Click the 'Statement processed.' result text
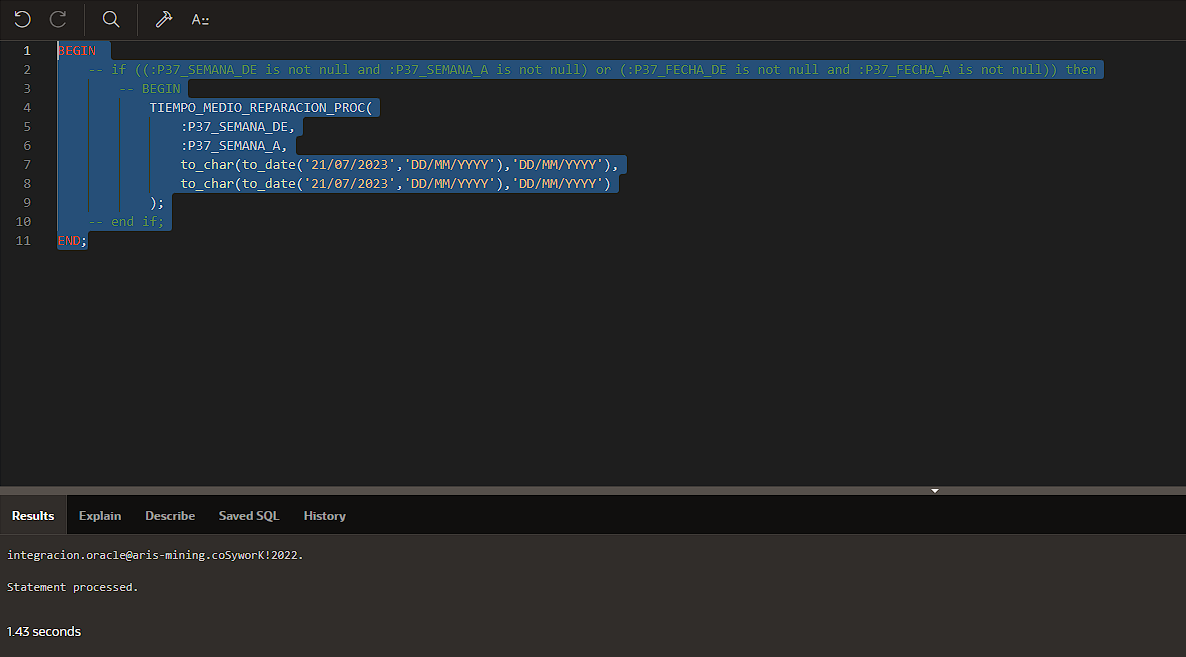The image size is (1186, 657). click(73, 587)
